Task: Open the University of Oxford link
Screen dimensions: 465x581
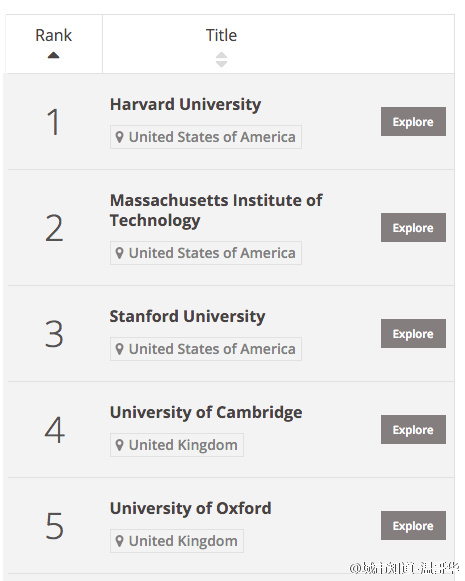Action: click(x=190, y=509)
